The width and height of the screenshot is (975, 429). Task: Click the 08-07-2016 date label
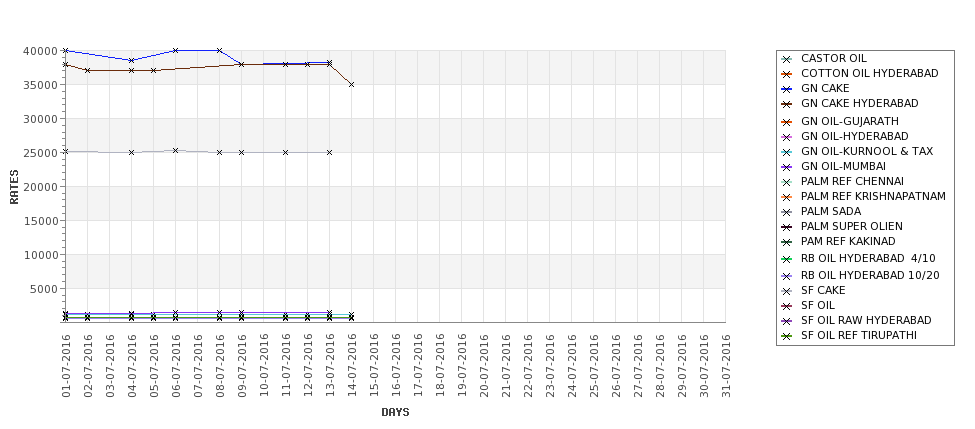click(220, 366)
